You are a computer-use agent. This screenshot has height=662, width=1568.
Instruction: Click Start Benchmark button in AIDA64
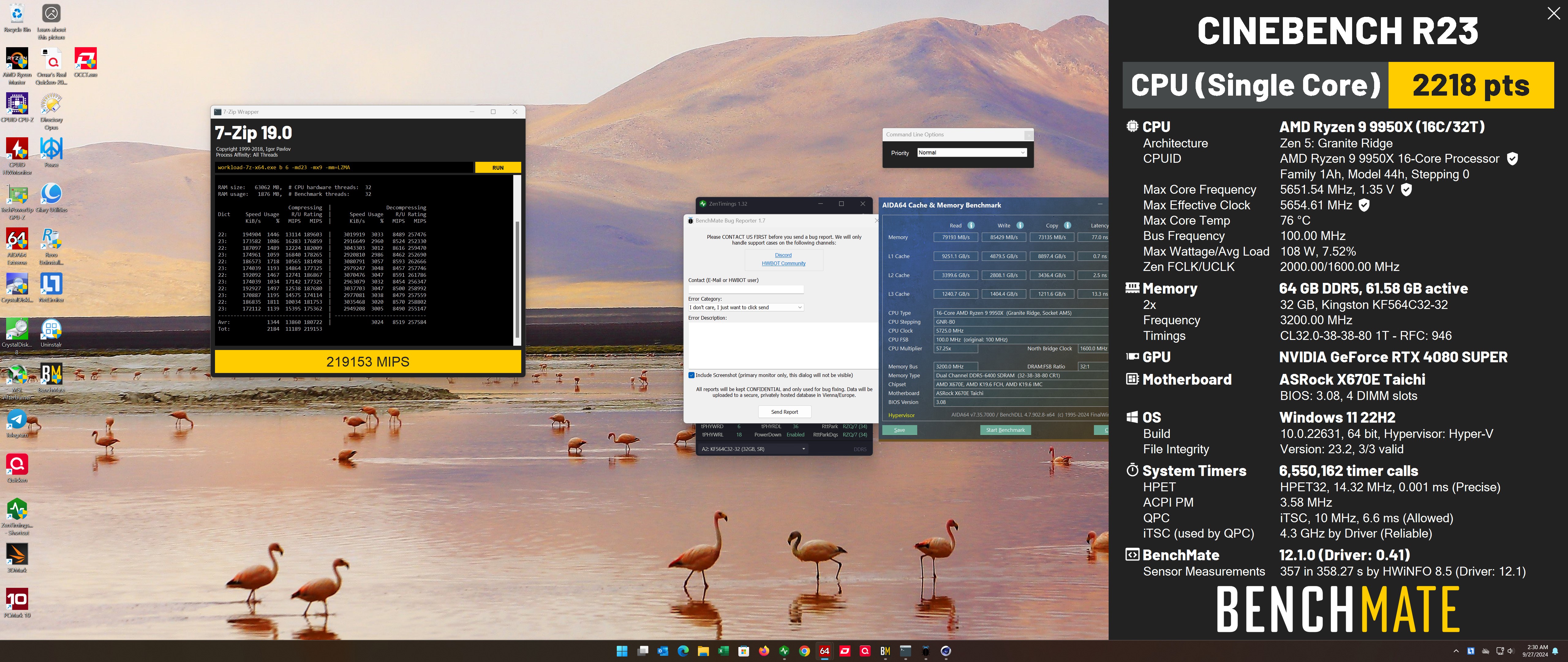[1005, 430]
